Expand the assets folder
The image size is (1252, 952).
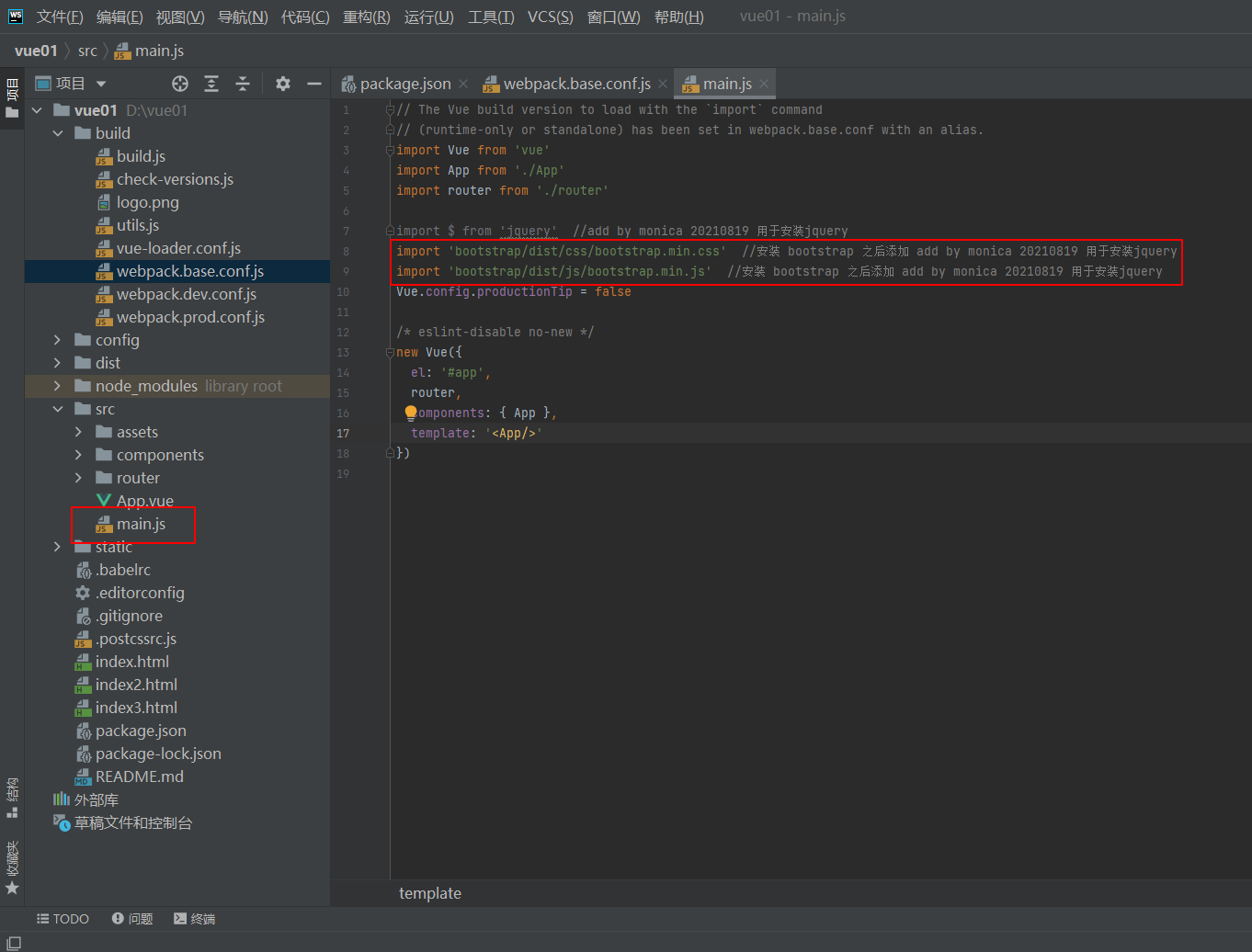pos(78,432)
